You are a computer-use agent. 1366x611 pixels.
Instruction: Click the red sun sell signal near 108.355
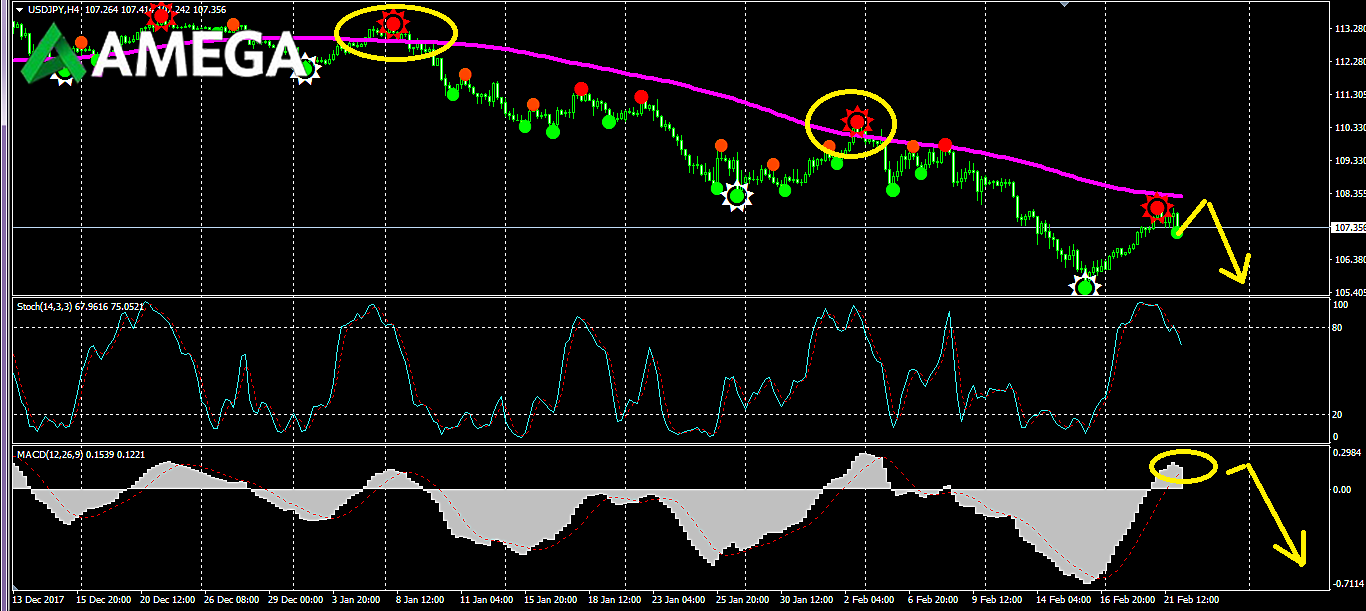pyautogui.click(x=1158, y=208)
